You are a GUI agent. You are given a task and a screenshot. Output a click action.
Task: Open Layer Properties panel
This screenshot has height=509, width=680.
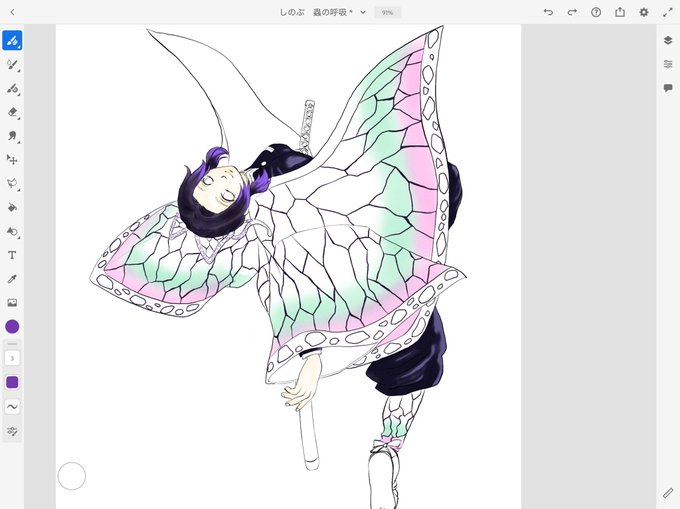coord(668,64)
